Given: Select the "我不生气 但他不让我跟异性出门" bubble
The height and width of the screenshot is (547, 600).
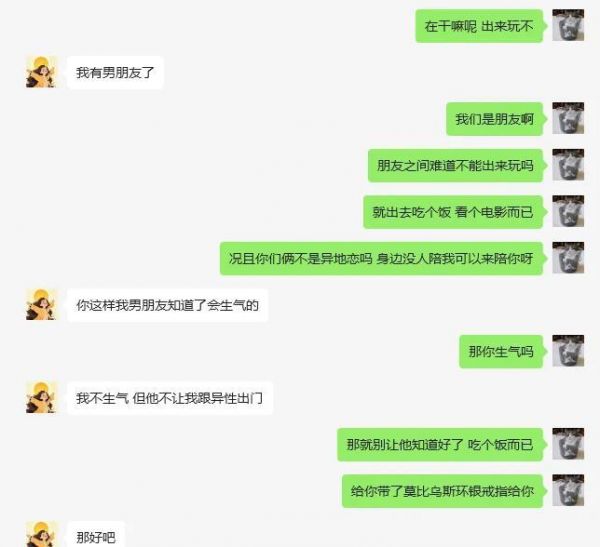Looking at the screenshot, I should pos(170,398).
